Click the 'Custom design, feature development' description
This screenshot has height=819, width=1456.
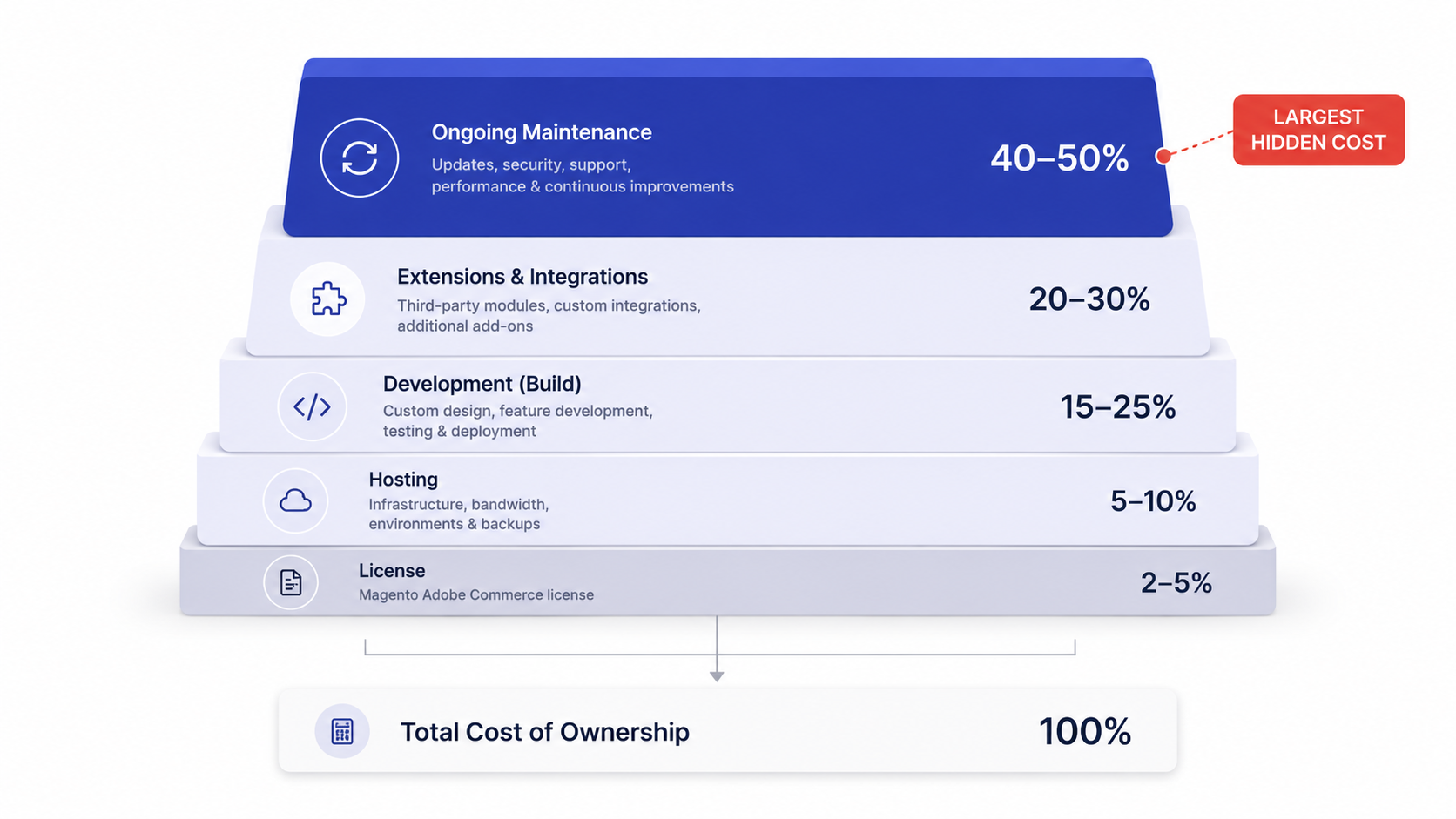click(517, 420)
